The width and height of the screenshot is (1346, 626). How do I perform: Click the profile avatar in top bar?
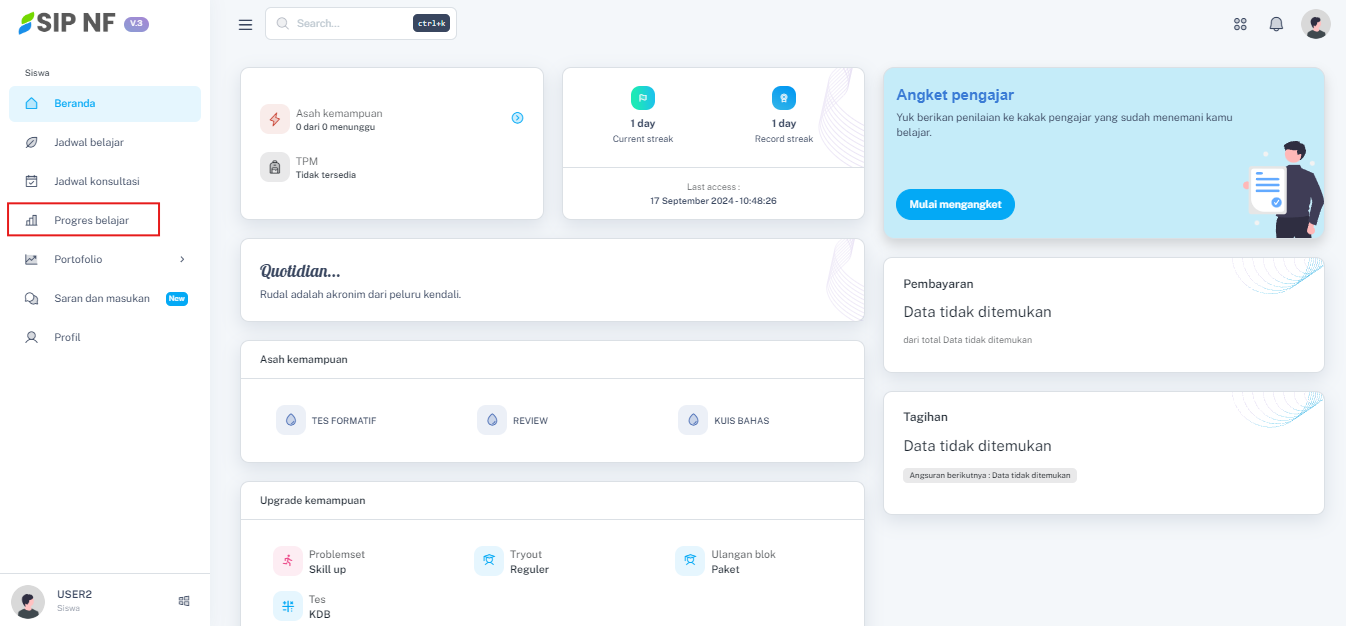pyautogui.click(x=1315, y=25)
